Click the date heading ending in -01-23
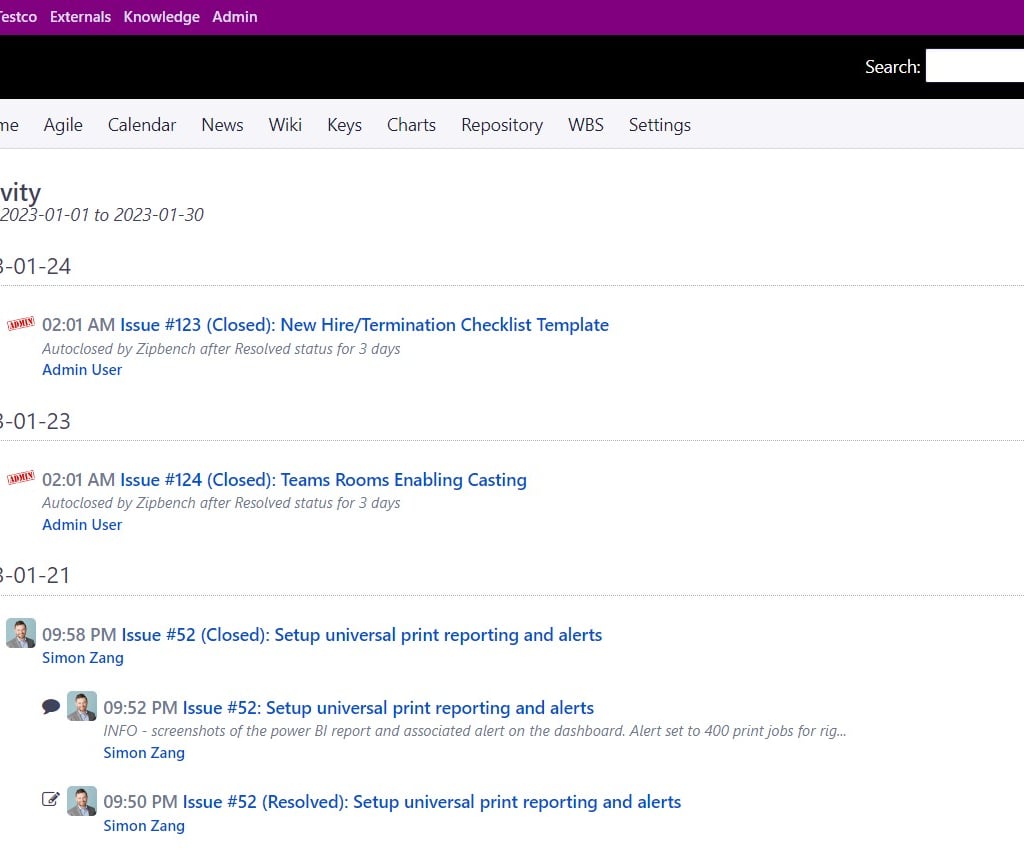 tap(35, 421)
